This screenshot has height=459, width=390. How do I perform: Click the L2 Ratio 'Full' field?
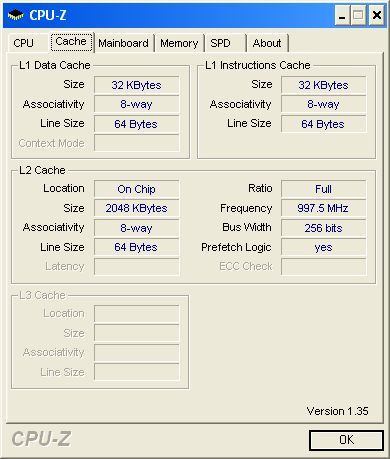click(323, 189)
